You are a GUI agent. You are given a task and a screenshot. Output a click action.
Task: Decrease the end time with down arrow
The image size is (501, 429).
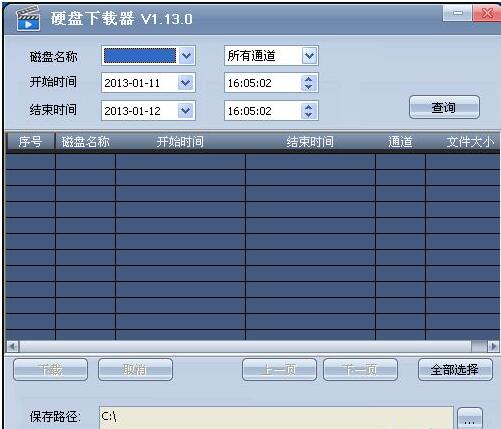coord(309,115)
